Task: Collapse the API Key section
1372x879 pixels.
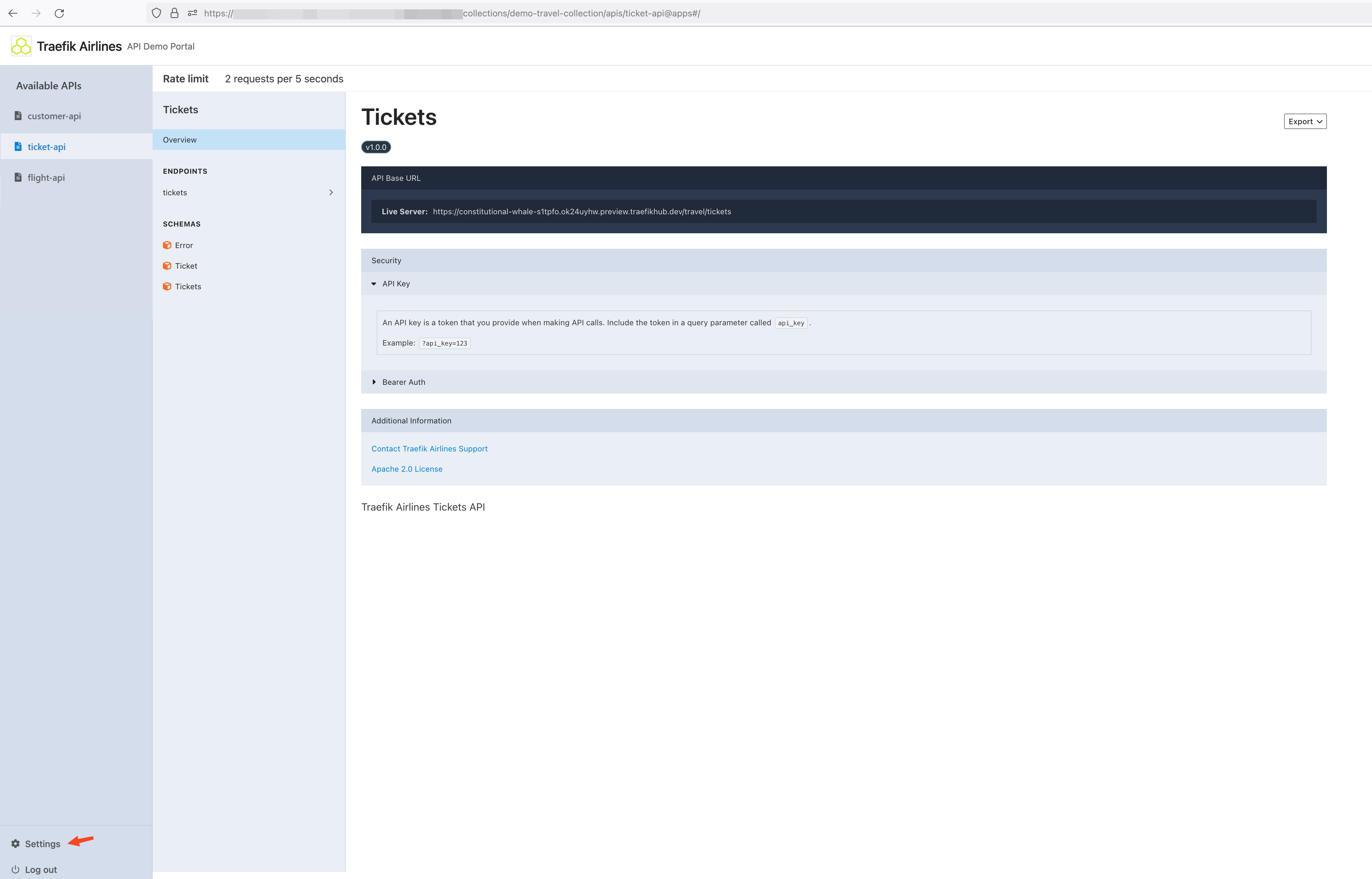Action: point(396,284)
